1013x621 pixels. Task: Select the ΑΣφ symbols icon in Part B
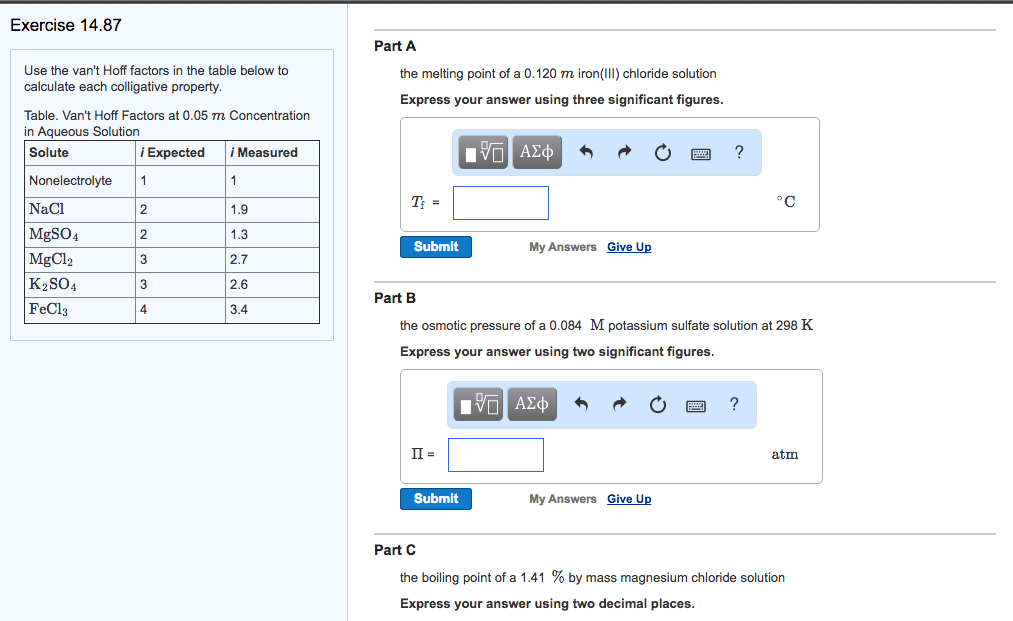(531, 404)
